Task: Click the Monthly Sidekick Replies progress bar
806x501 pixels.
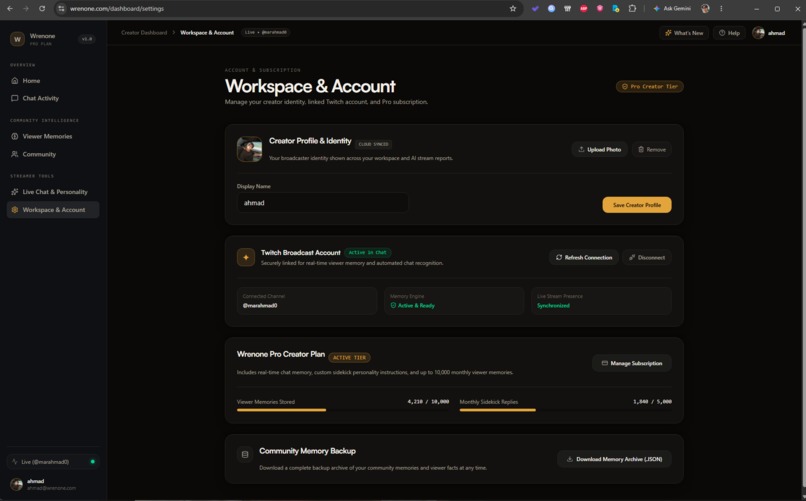Action: coord(565,410)
